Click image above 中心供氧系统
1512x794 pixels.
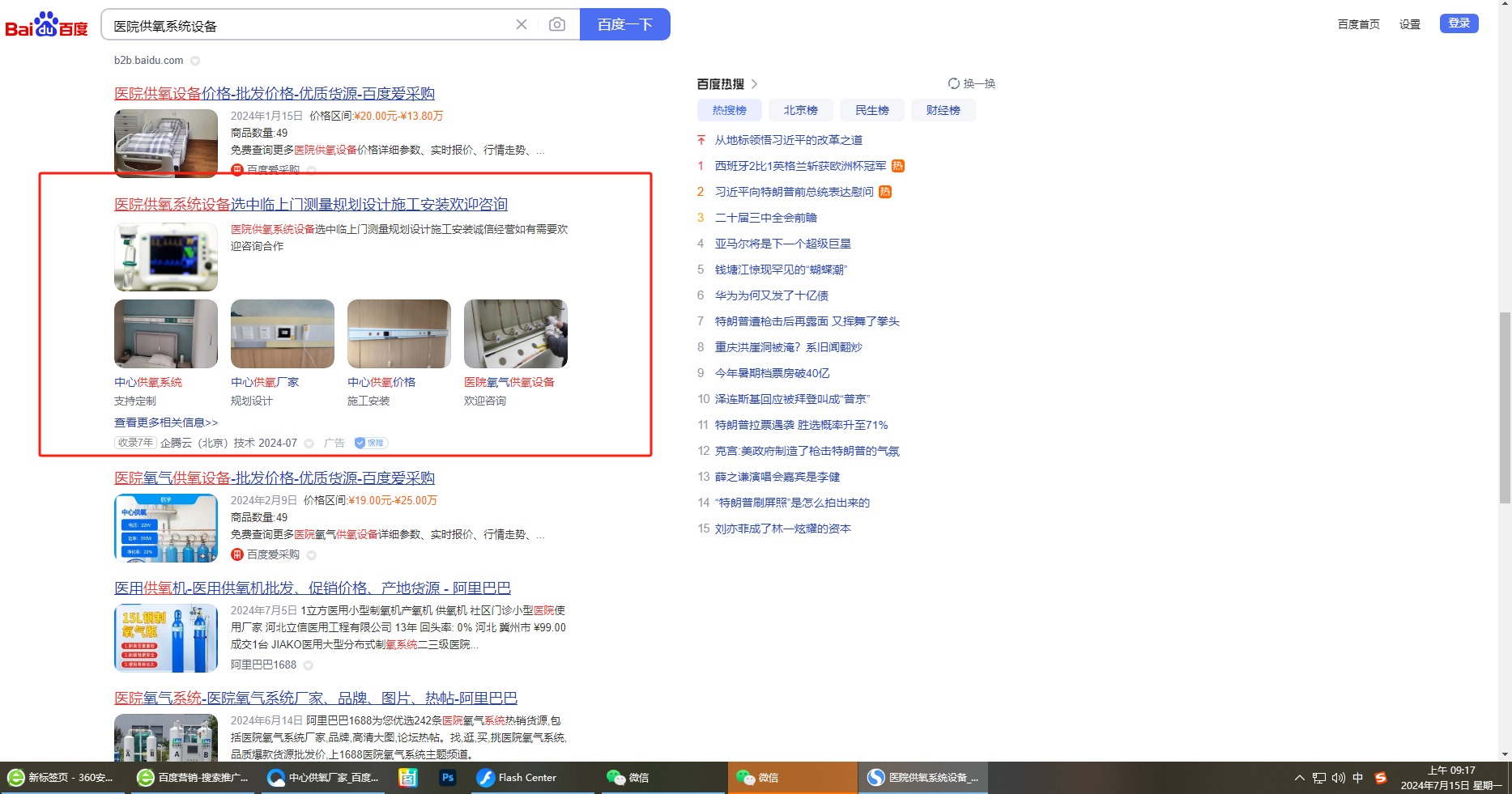tap(166, 333)
